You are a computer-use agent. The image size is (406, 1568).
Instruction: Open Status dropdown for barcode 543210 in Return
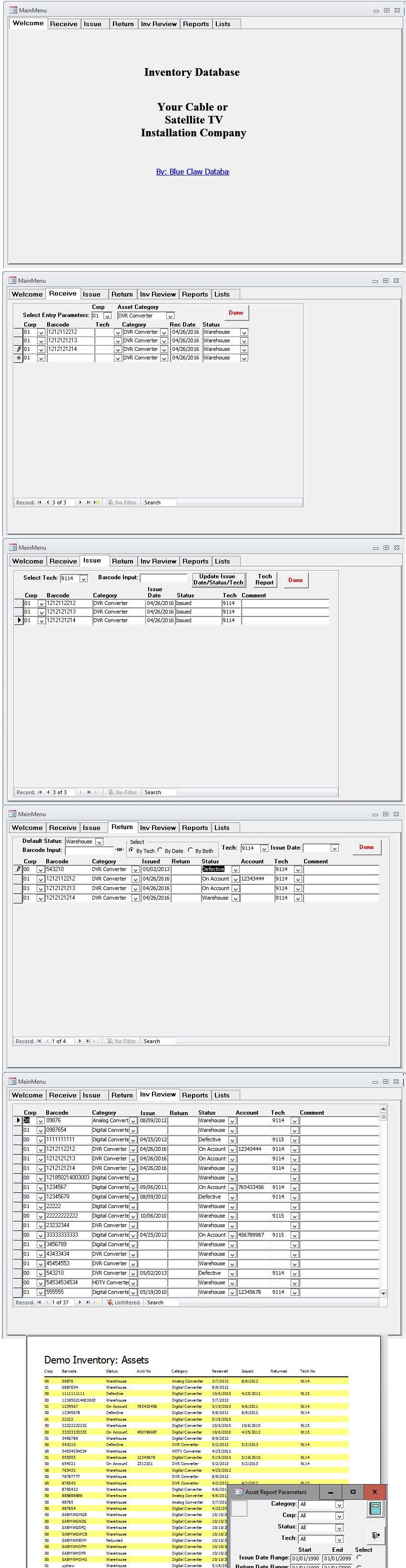point(235,869)
